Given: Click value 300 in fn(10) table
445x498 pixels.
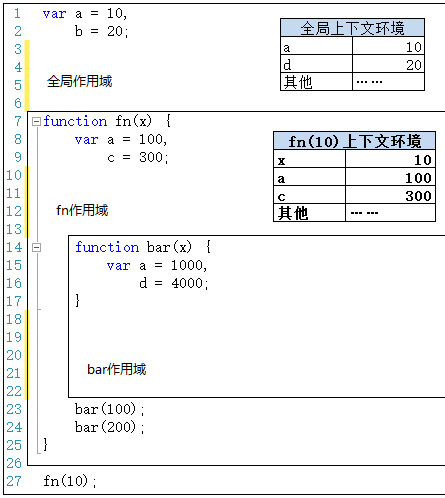Looking at the screenshot, I should click(x=390, y=196).
